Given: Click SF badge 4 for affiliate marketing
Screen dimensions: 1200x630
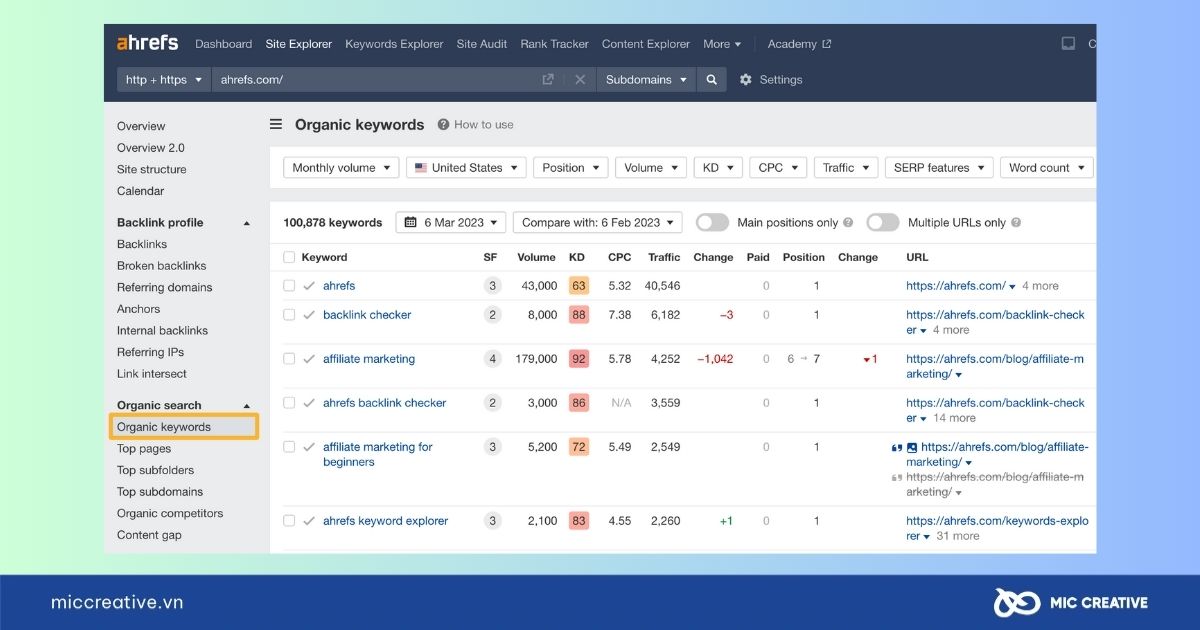Looking at the screenshot, I should point(491,359).
